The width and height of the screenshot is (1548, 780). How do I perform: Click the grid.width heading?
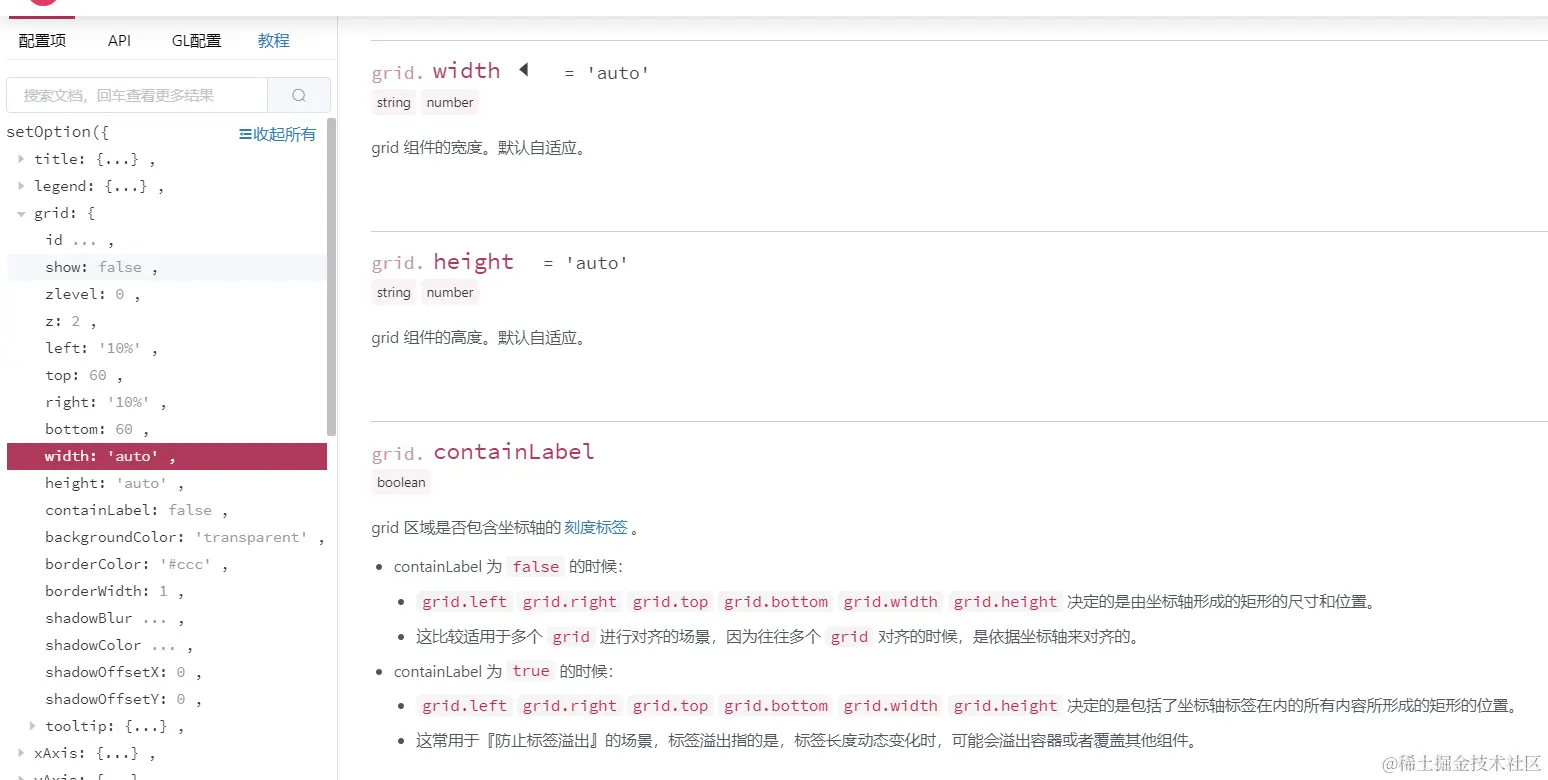click(436, 71)
